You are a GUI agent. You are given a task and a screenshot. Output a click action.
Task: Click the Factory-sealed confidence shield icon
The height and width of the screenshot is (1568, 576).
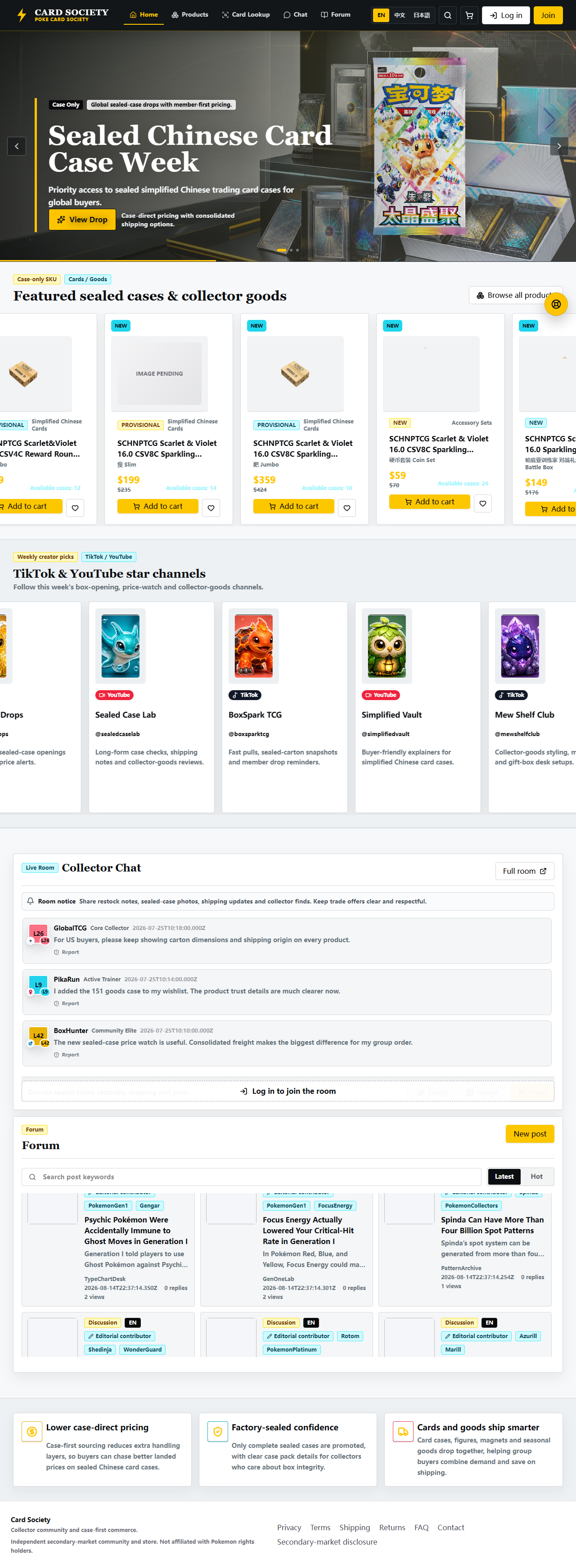click(x=217, y=1431)
